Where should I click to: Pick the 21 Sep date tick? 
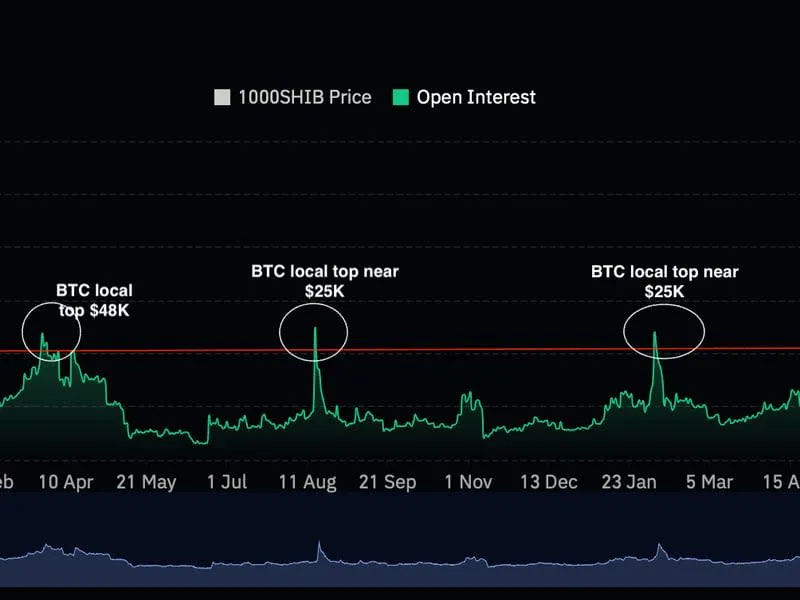[x=387, y=482]
